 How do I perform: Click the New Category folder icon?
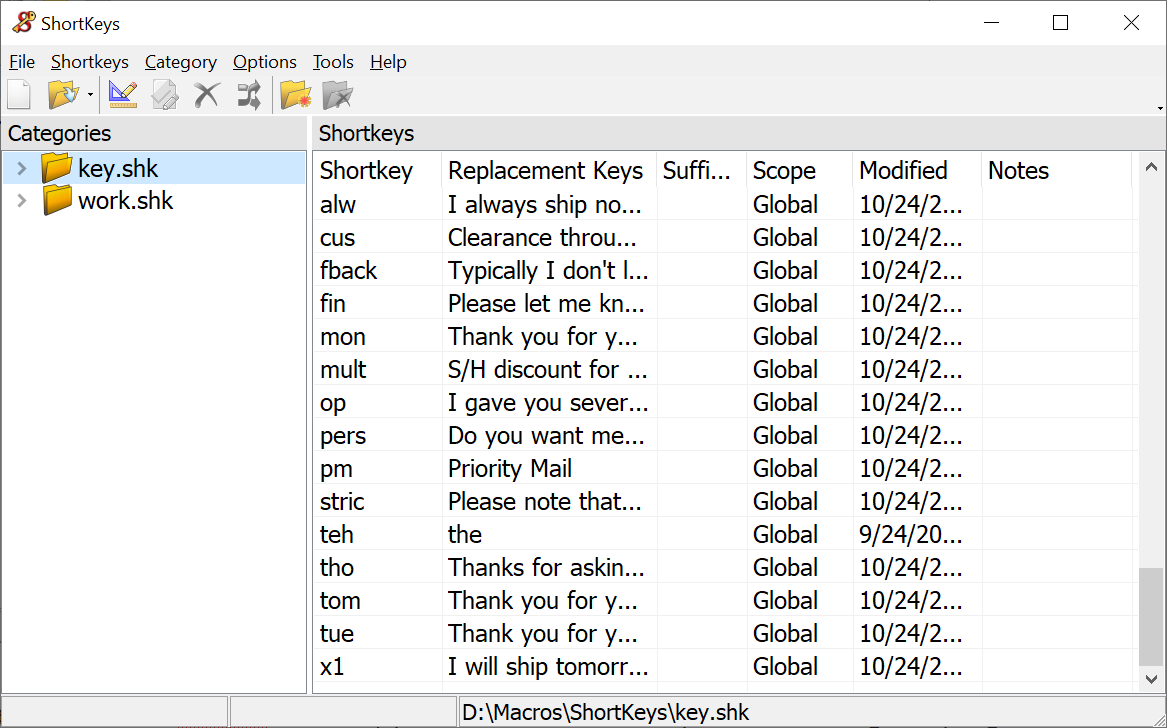296,95
